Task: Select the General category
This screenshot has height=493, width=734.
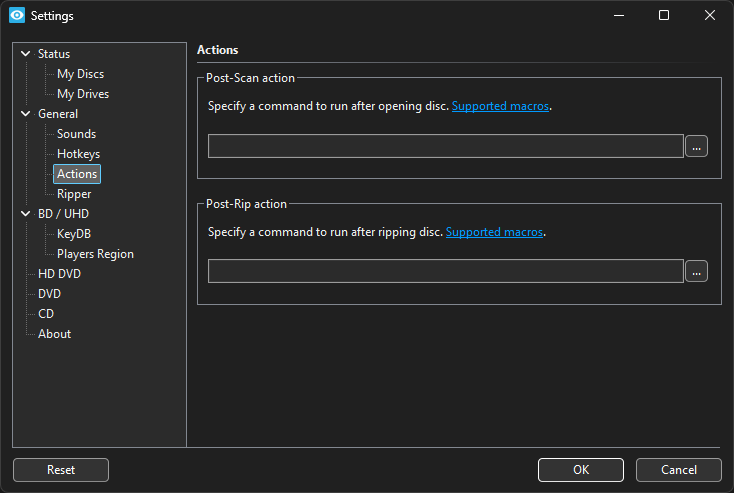Action: coord(58,114)
